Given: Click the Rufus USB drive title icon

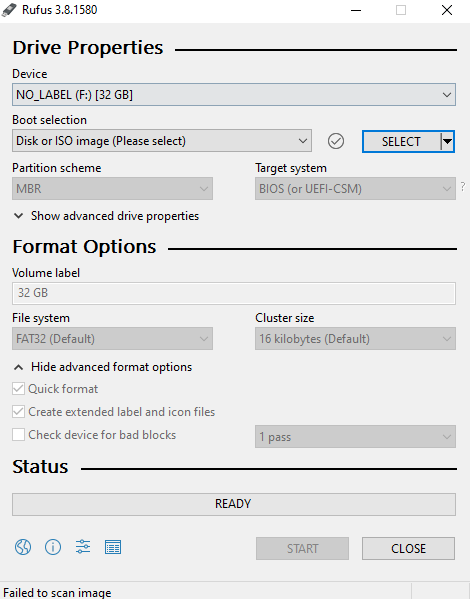Looking at the screenshot, I should 9,10.
